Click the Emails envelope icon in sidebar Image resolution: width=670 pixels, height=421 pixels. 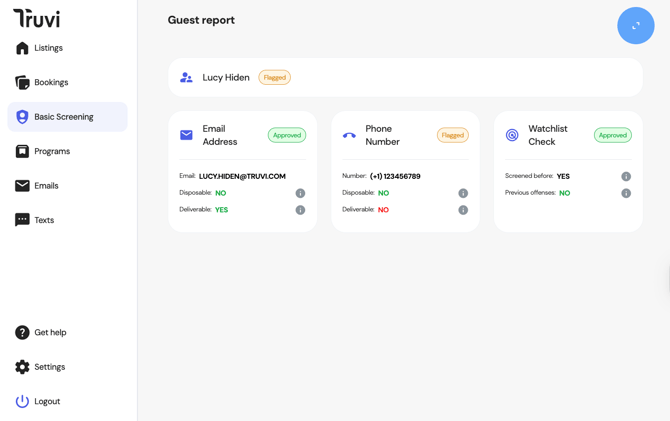(22, 185)
